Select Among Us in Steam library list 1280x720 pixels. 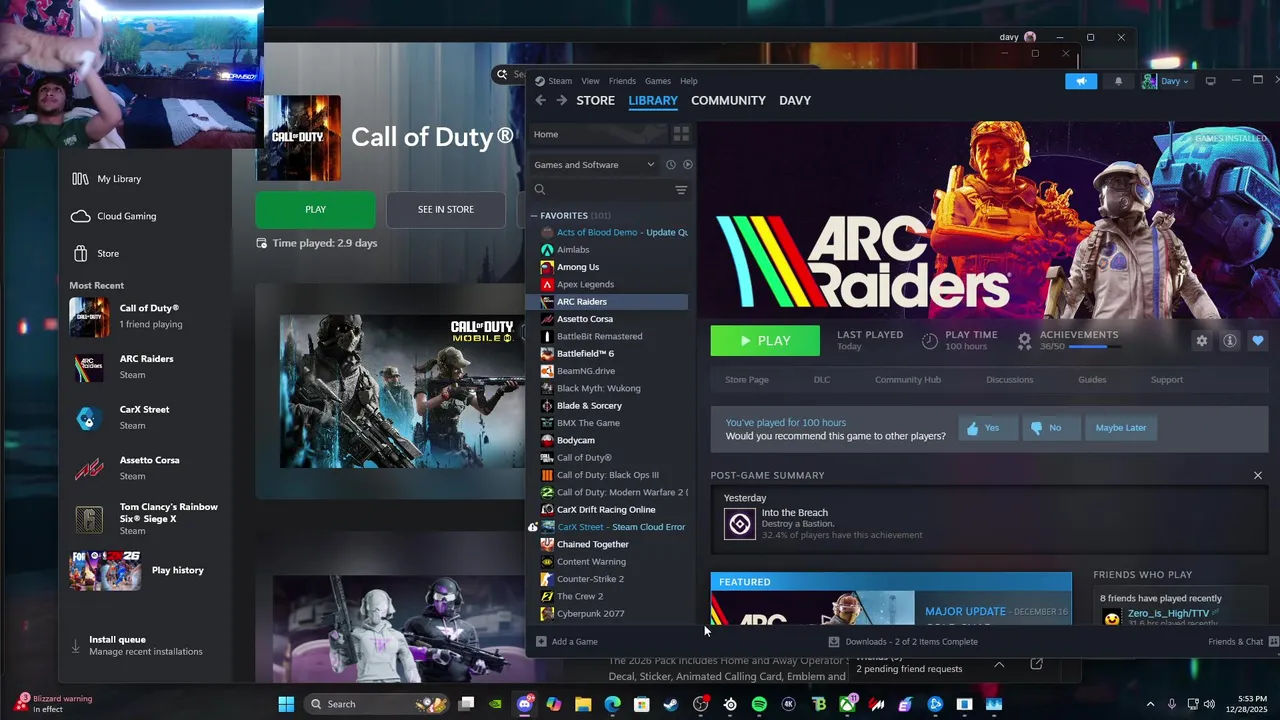[x=578, y=267]
